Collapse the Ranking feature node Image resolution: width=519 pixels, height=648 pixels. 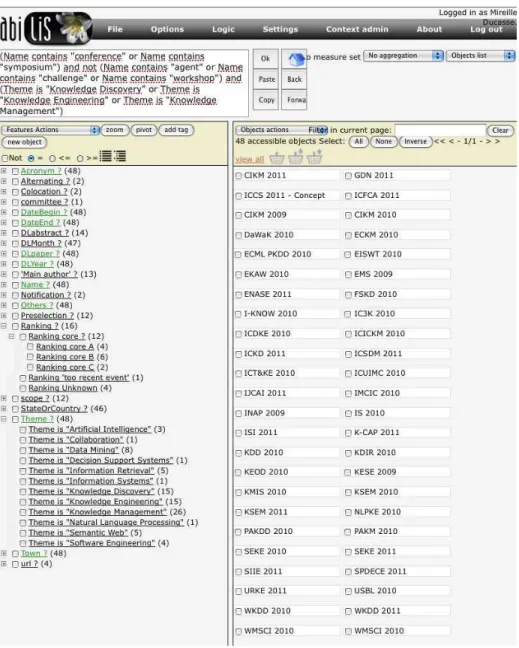tap(4, 326)
